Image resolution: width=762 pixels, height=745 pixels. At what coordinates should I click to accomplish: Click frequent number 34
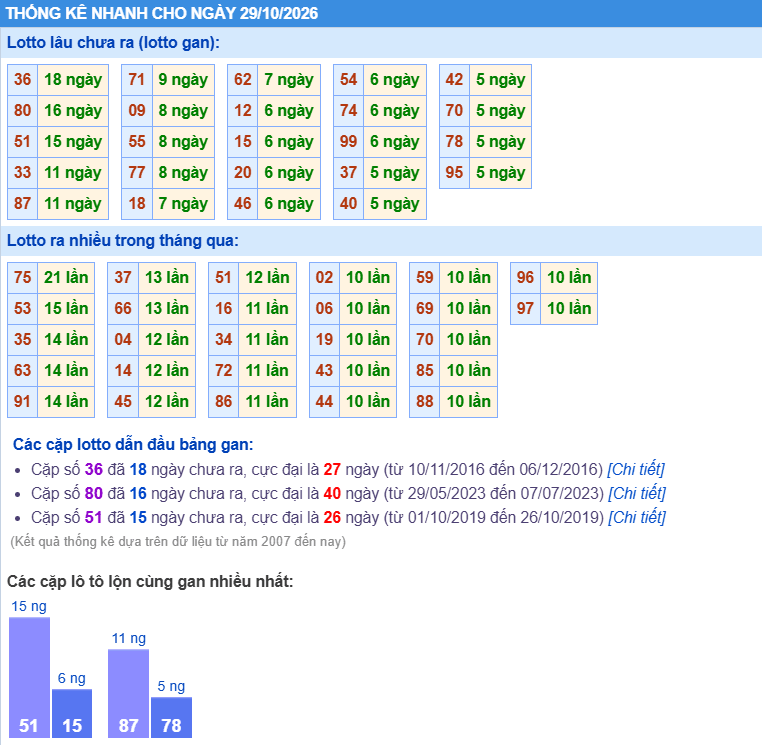224,340
